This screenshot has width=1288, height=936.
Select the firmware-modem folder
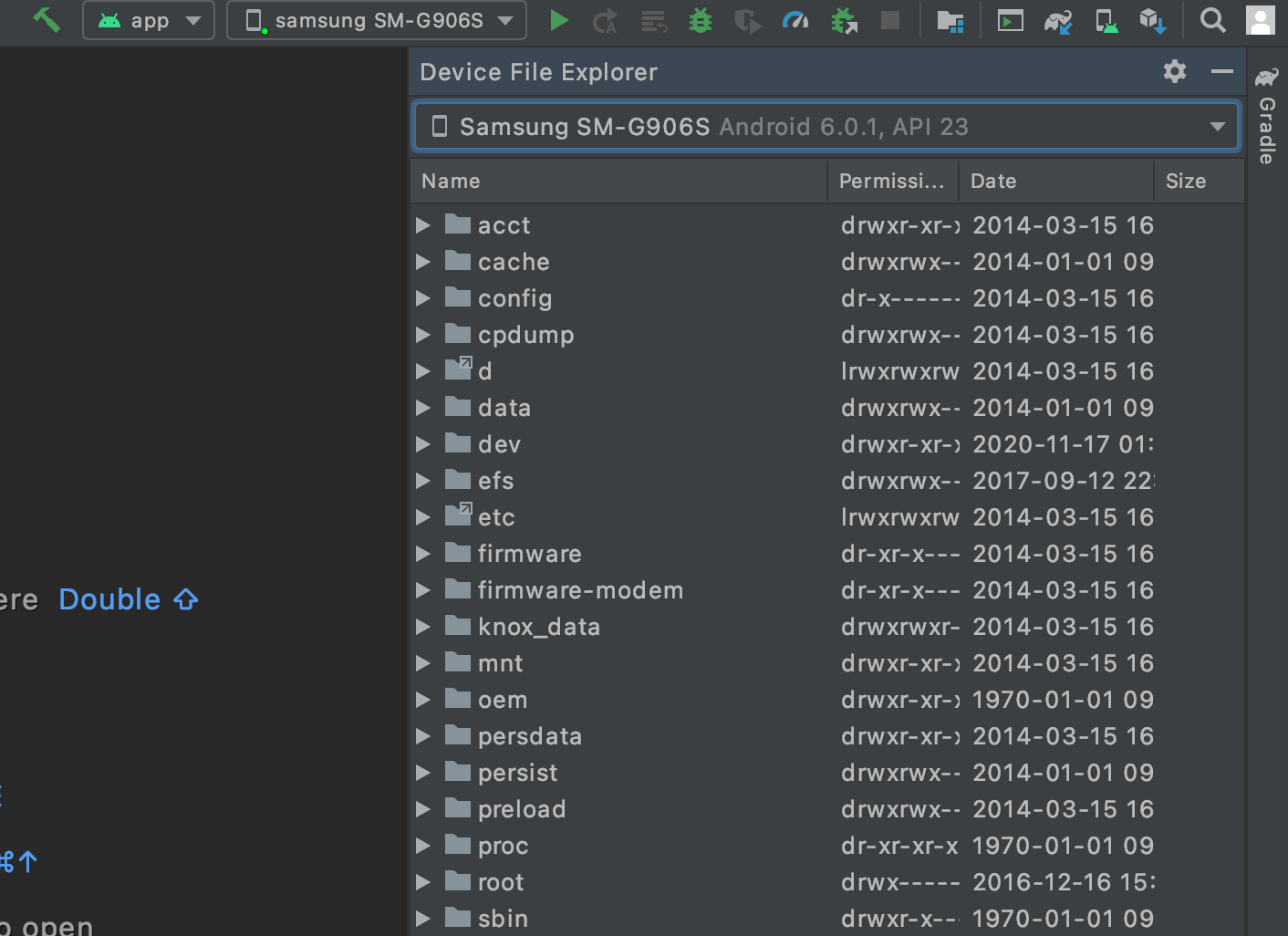[x=826, y=590]
